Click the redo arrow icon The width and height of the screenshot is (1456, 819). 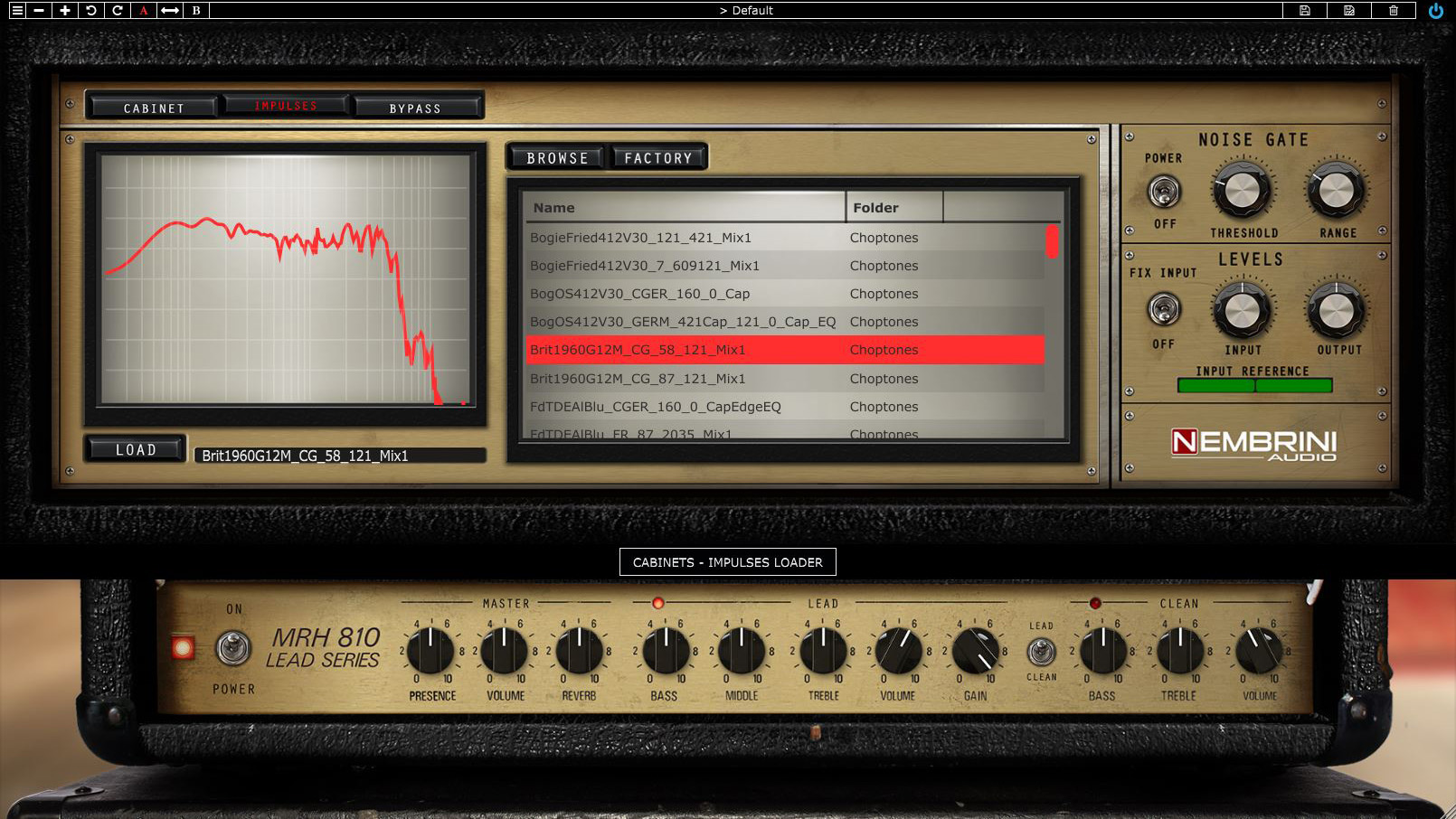pos(115,10)
